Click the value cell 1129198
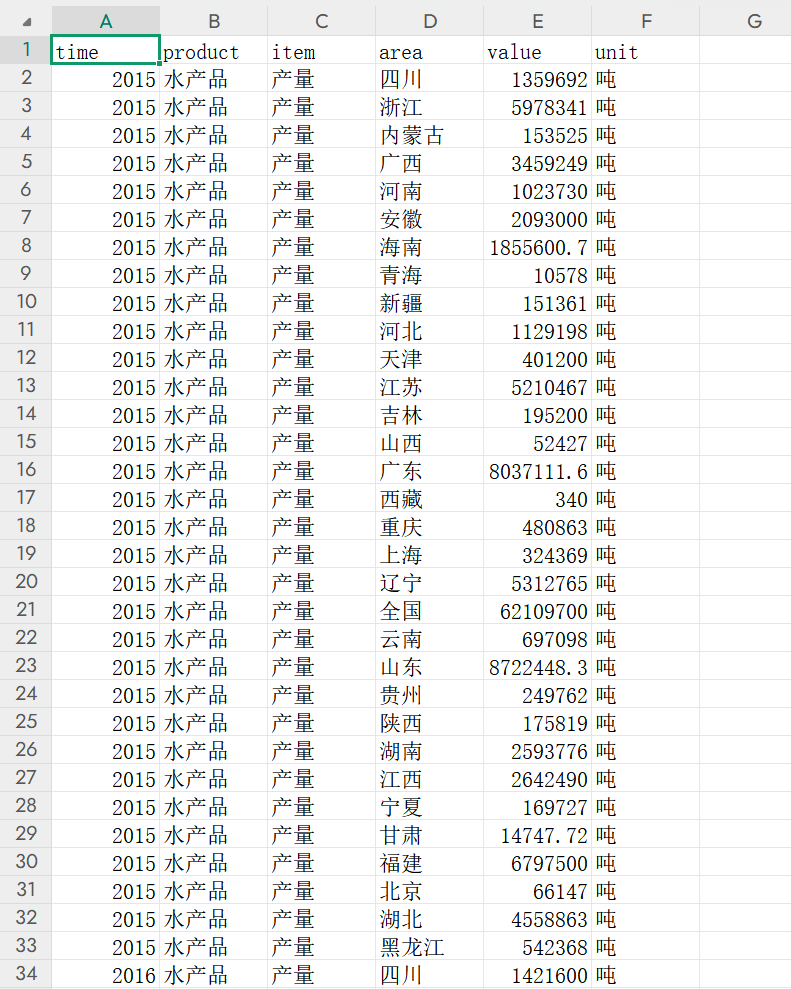The height and width of the screenshot is (989, 791). click(537, 330)
